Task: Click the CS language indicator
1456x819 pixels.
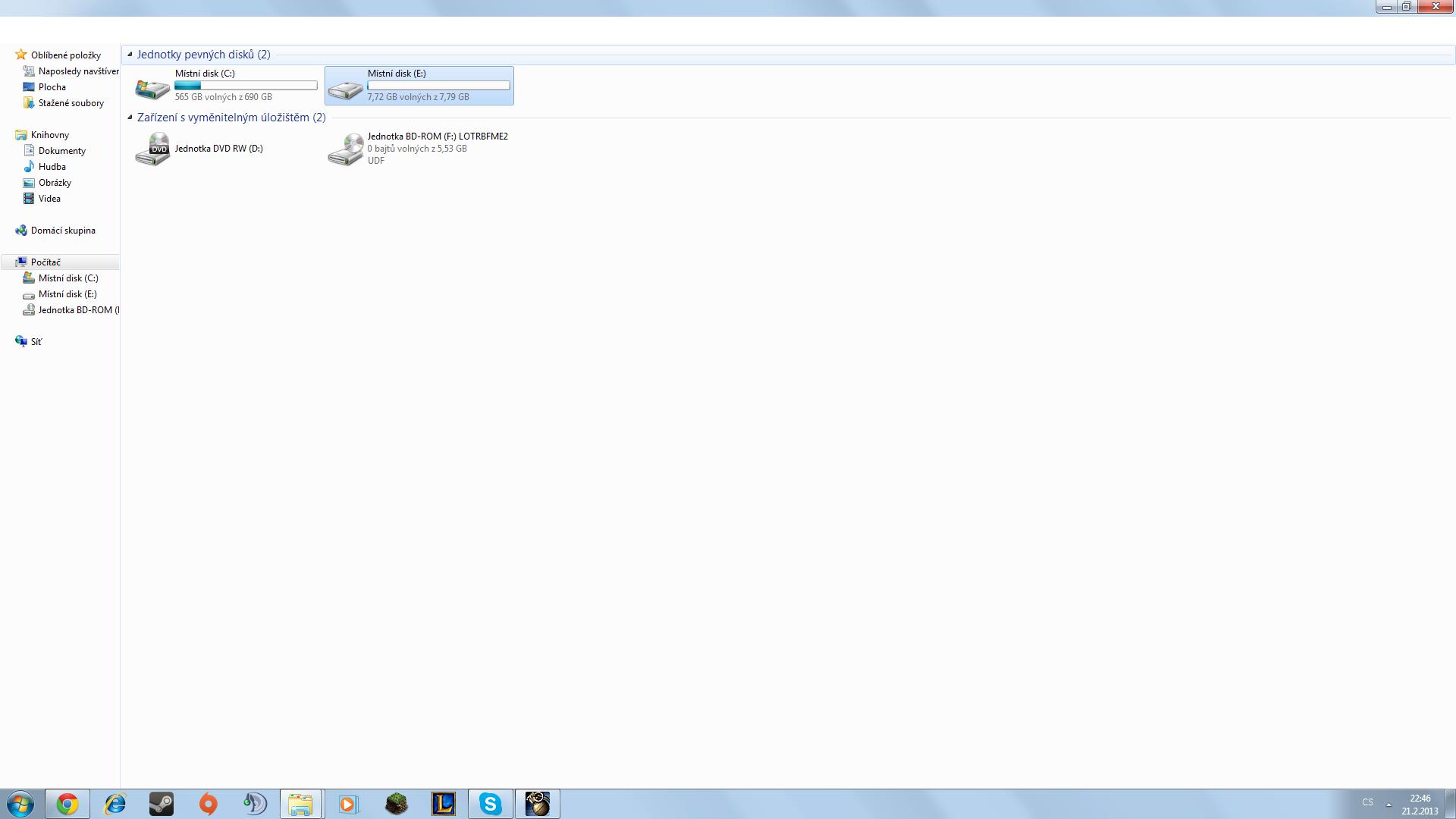Action: [1367, 802]
